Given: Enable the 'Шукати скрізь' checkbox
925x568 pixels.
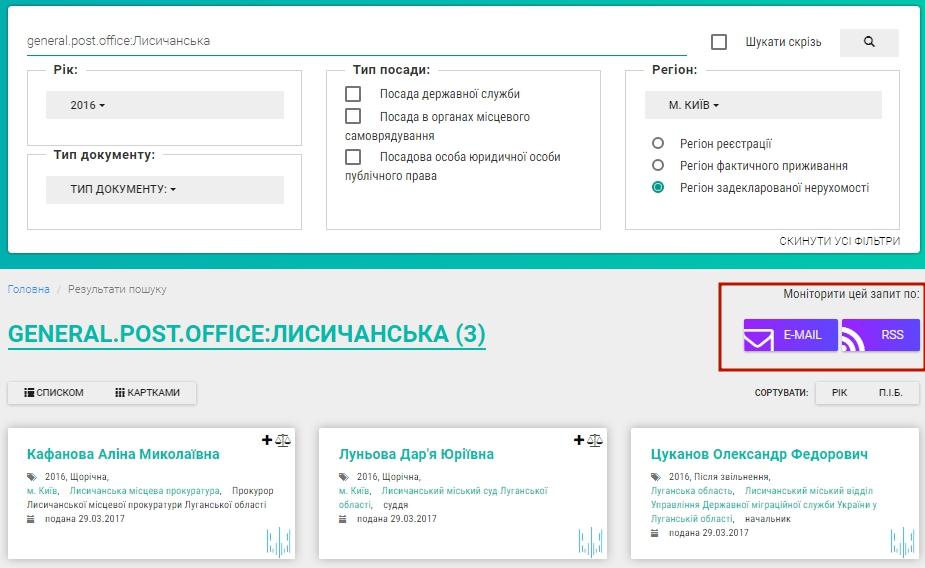Looking at the screenshot, I should click(x=719, y=42).
